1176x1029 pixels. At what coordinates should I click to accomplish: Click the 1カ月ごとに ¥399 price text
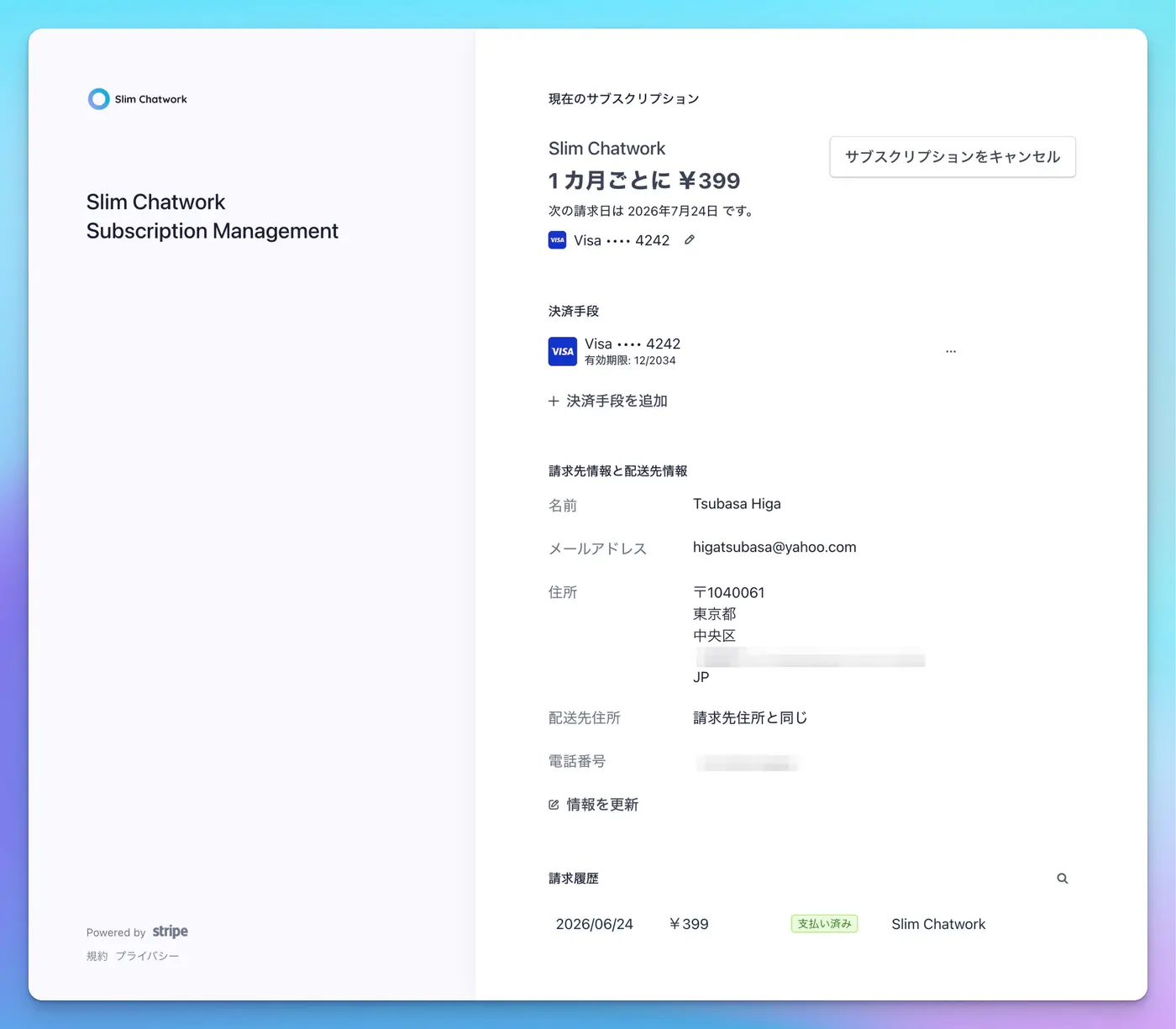point(644,181)
